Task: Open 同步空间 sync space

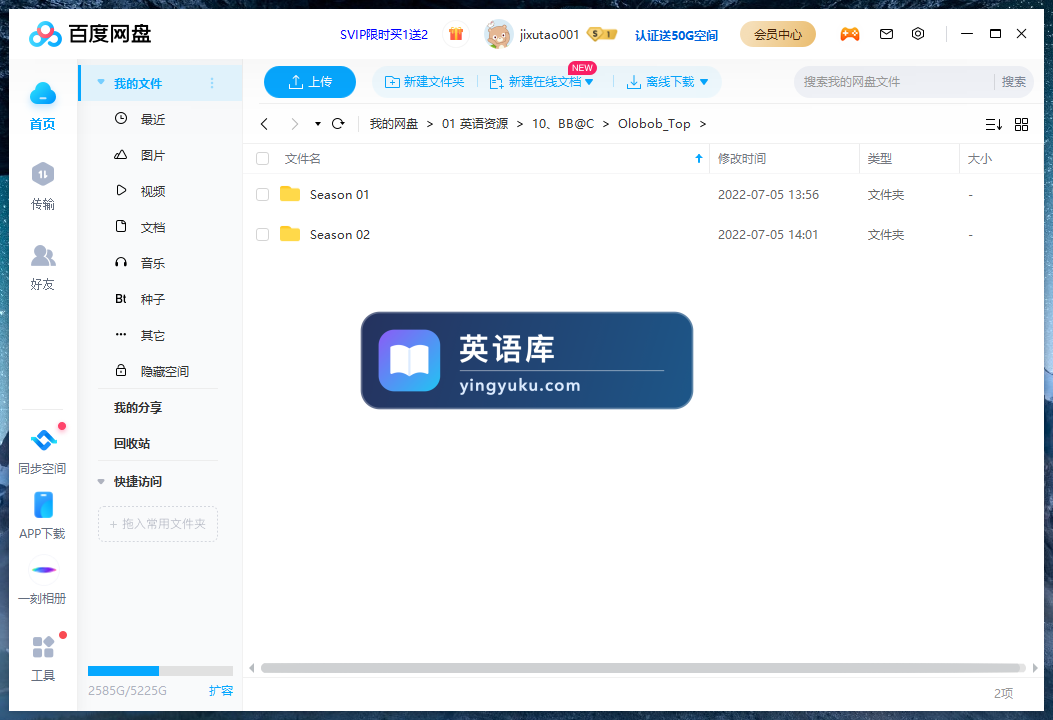Action: tap(44, 440)
